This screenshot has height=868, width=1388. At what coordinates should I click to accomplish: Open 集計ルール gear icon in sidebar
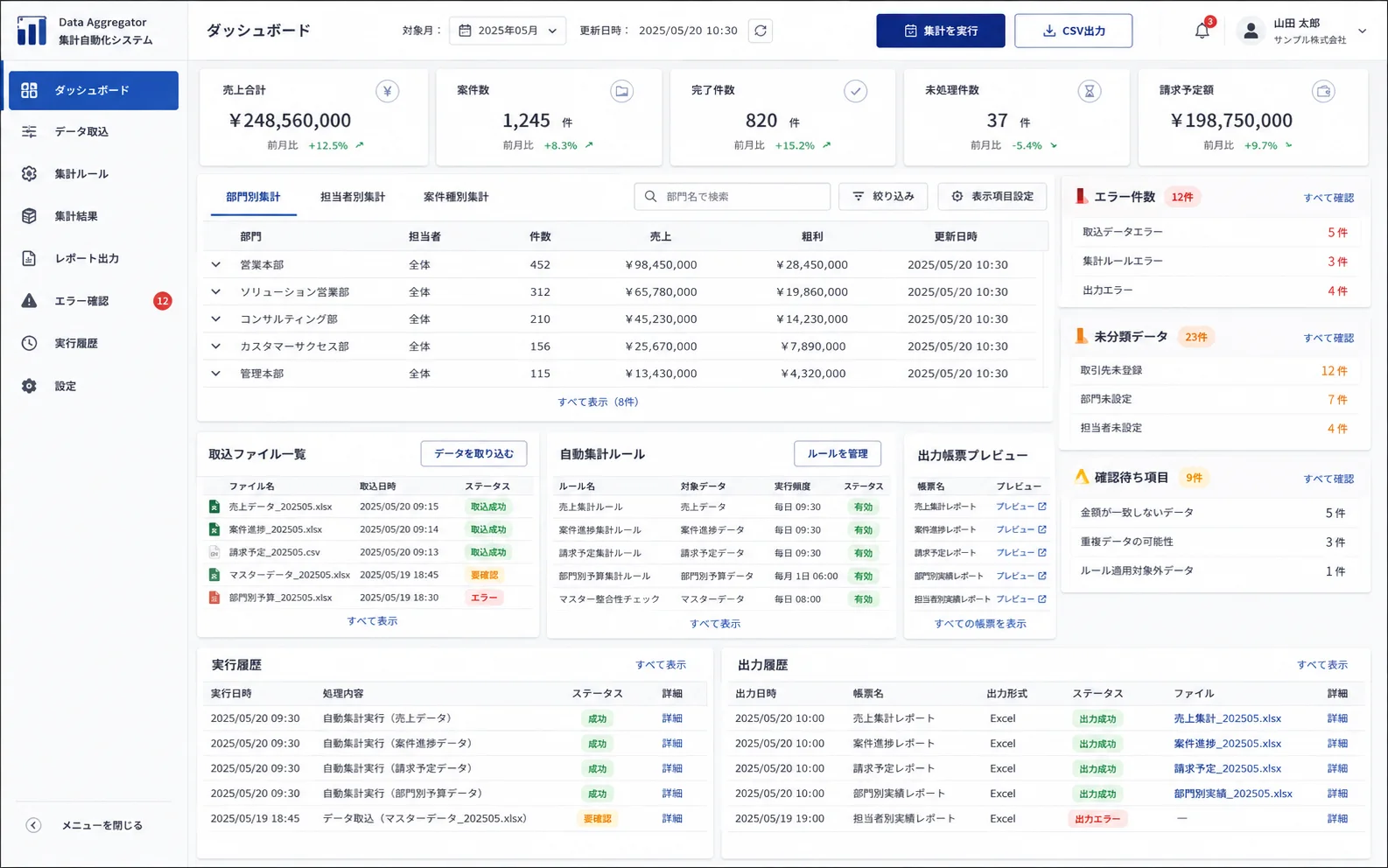[29, 174]
